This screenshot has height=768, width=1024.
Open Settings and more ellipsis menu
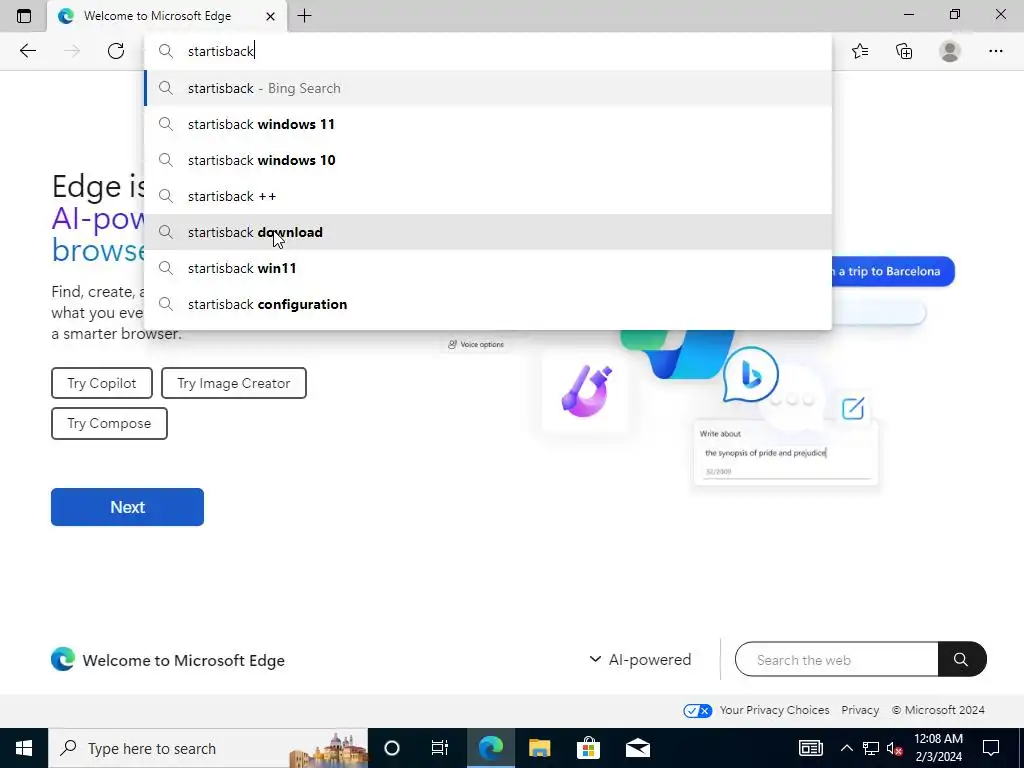coord(995,51)
